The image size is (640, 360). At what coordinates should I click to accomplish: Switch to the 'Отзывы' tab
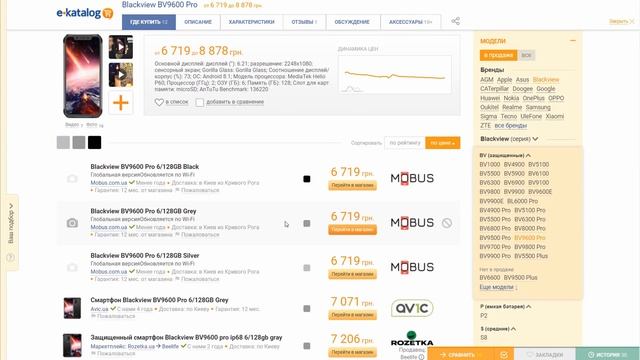click(304, 22)
